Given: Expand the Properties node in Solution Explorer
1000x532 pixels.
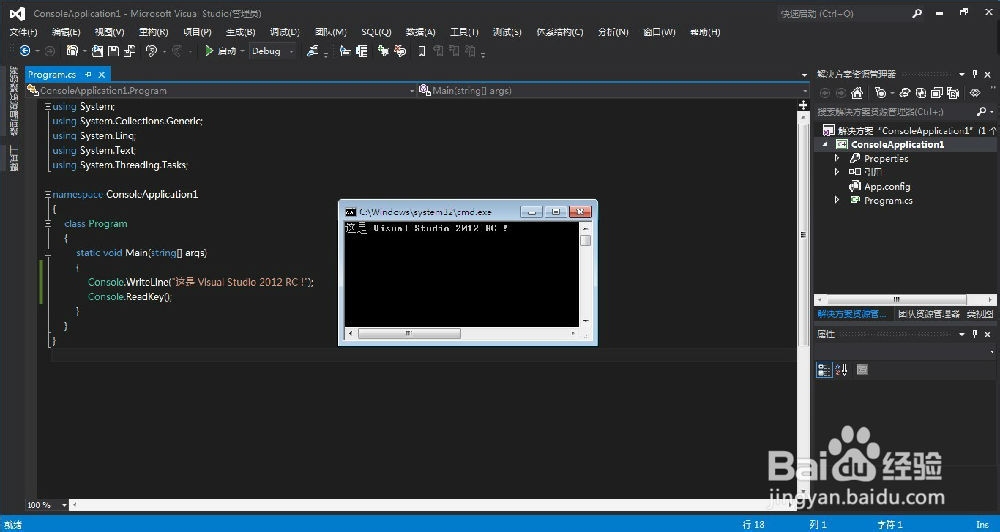Looking at the screenshot, I should coord(837,158).
